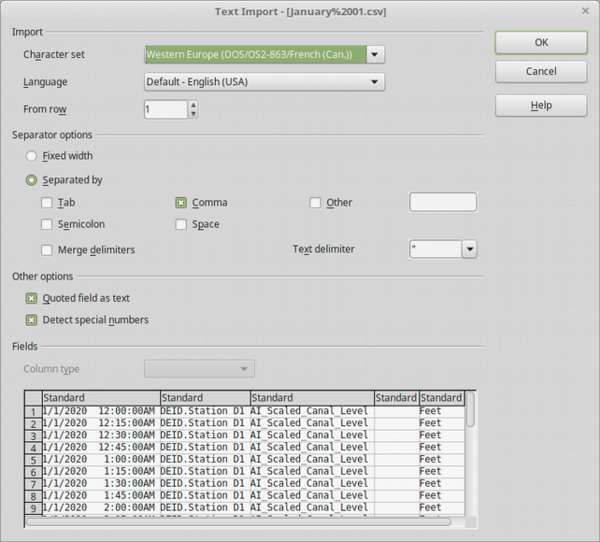600x542 pixels.
Task: Toggle the Merge delimiters checkbox
Action: pyautogui.click(x=47, y=250)
